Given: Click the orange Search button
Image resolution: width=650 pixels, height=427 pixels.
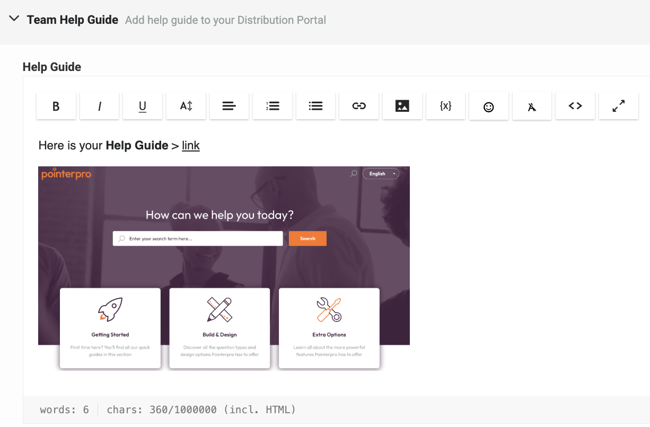Looking at the screenshot, I should click(307, 239).
